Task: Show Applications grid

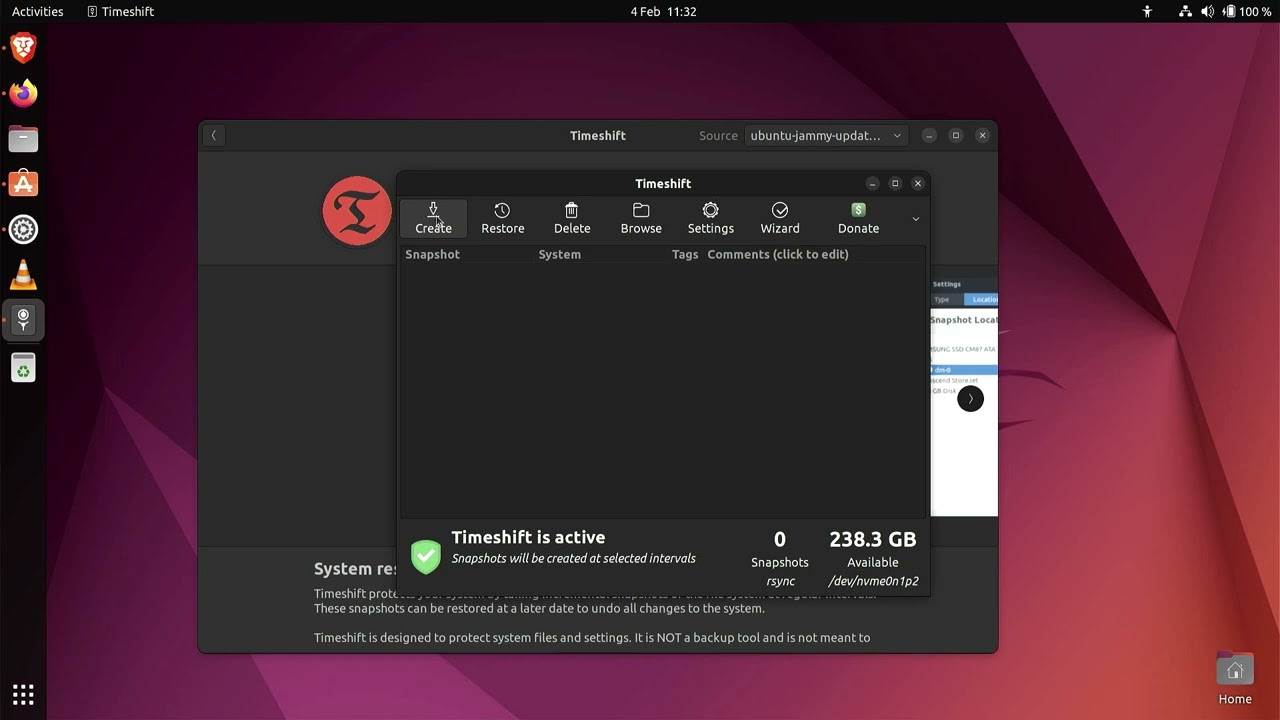Action: [23, 694]
